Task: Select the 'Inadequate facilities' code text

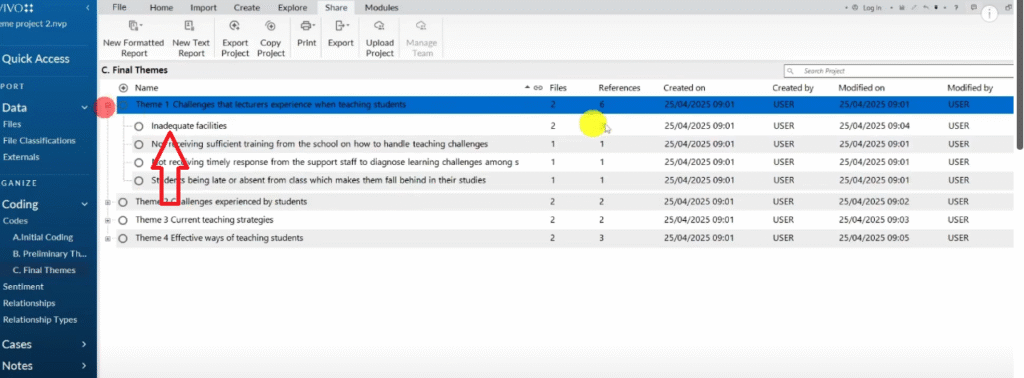Action: coord(189,126)
